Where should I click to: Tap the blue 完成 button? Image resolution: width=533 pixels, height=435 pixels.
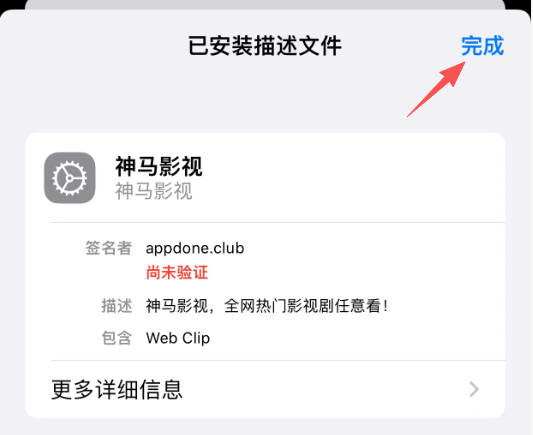[482, 46]
